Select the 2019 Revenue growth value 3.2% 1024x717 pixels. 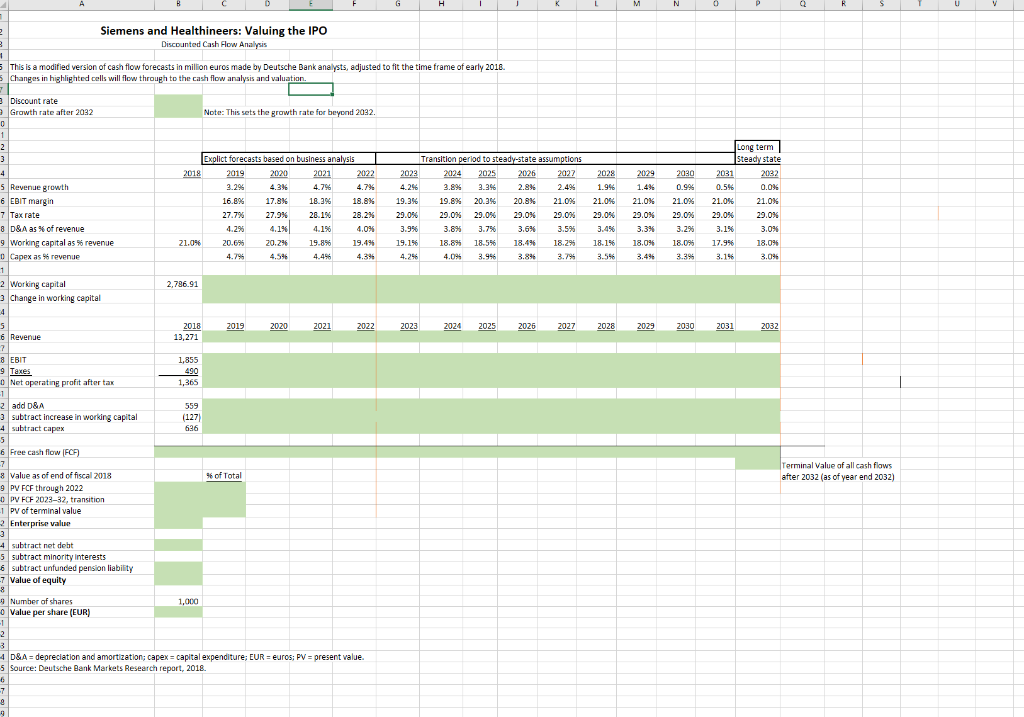(235, 187)
